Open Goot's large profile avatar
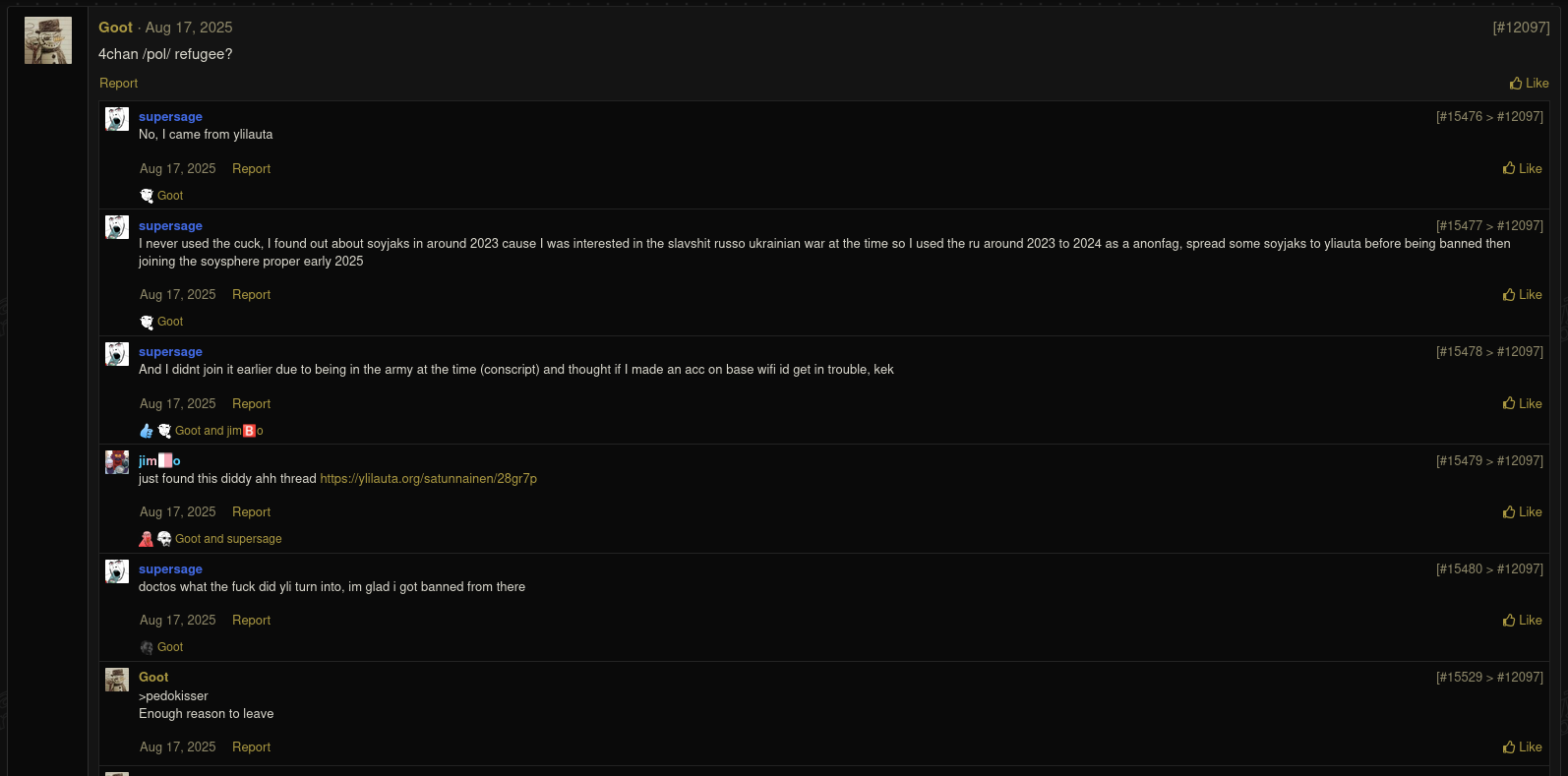 (x=48, y=40)
